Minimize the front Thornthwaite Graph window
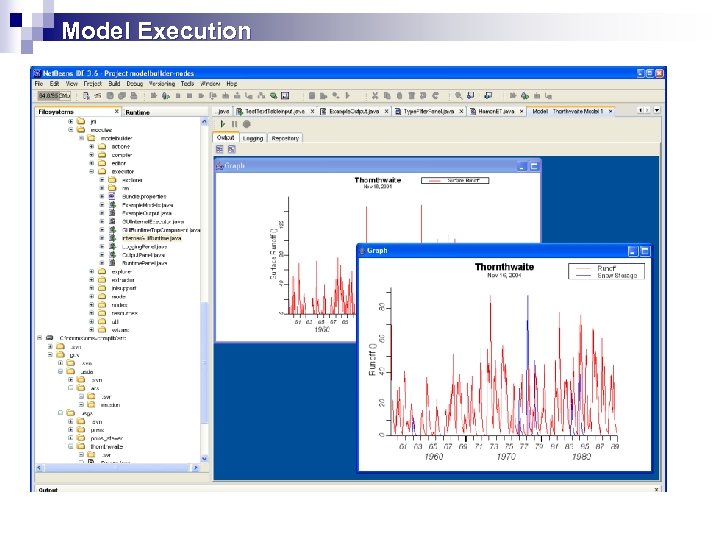This screenshot has height=540, width=720. point(633,251)
